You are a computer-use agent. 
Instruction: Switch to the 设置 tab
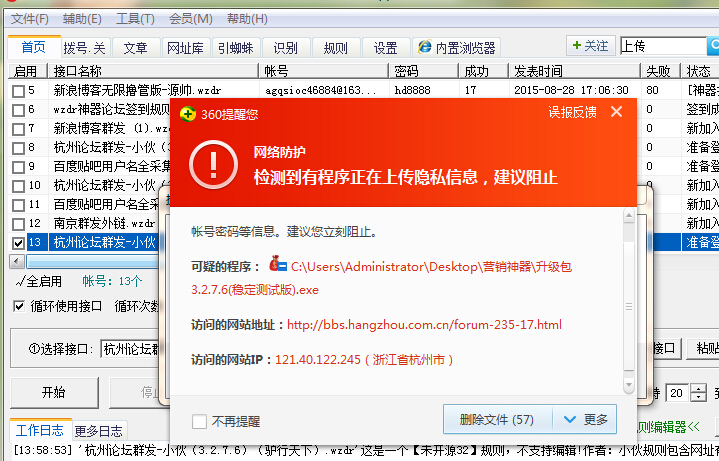(x=386, y=48)
